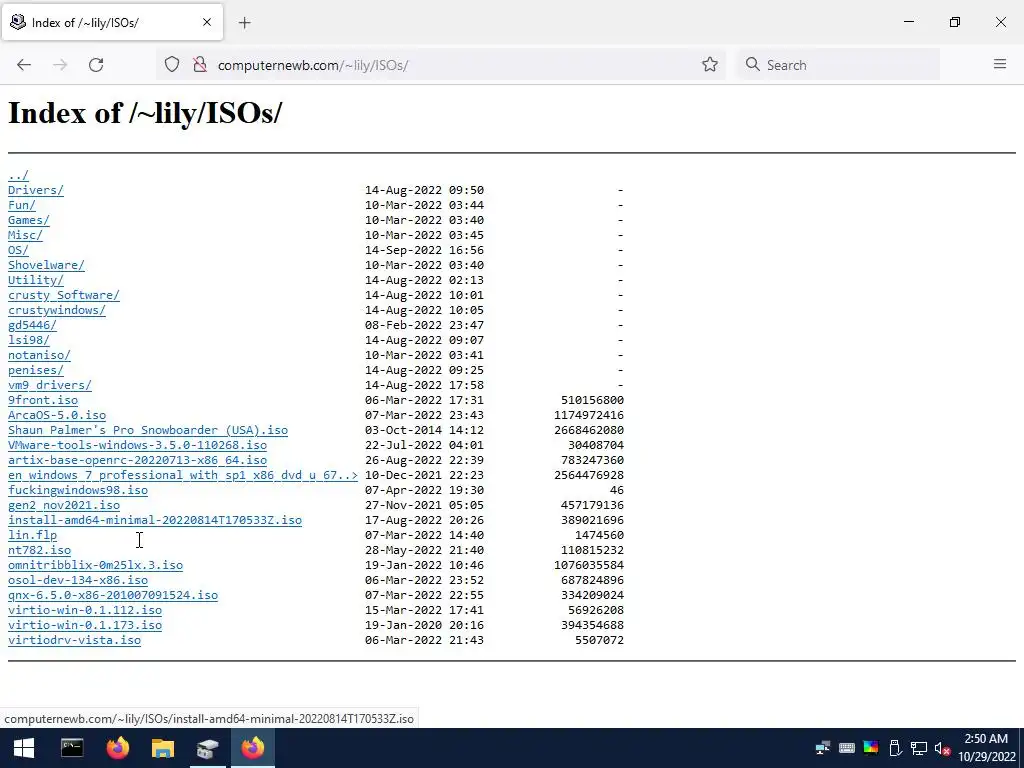Open File Explorer from the taskbar
1024x768 pixels.
163,748
